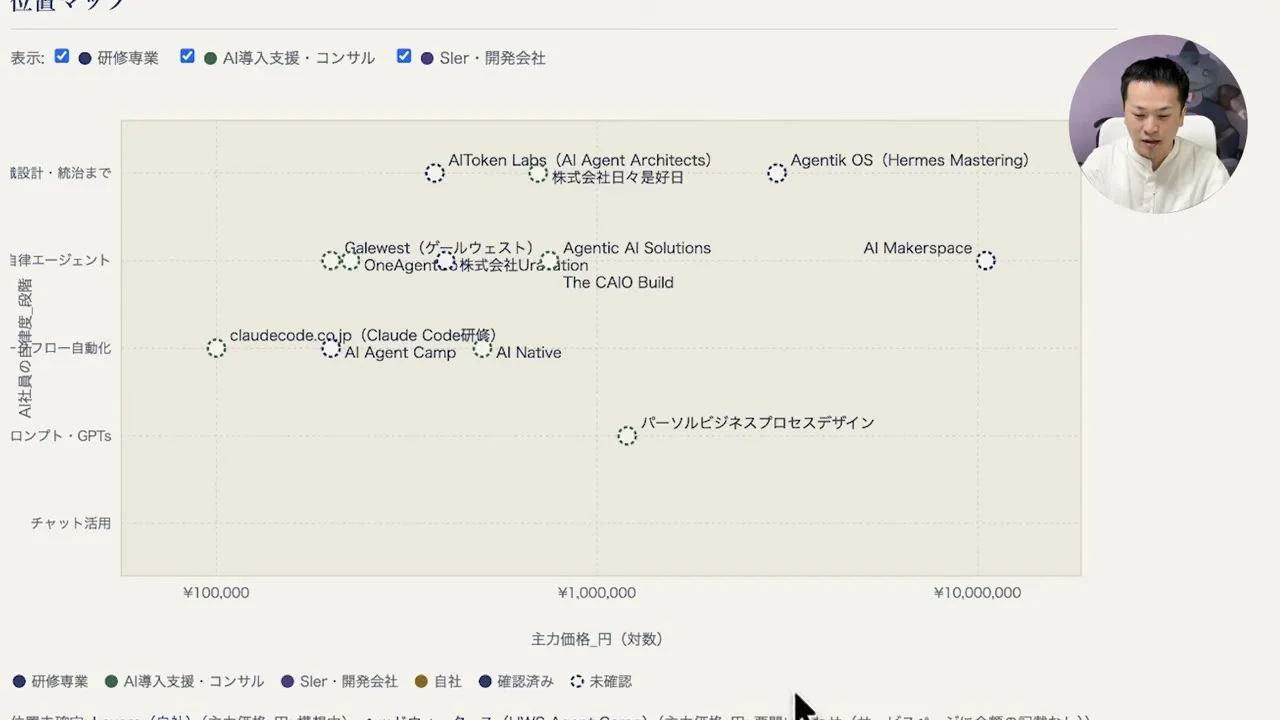Click the bottom SIer・開発会社 legend item
1280x720 pixels.
coord(340,681)
